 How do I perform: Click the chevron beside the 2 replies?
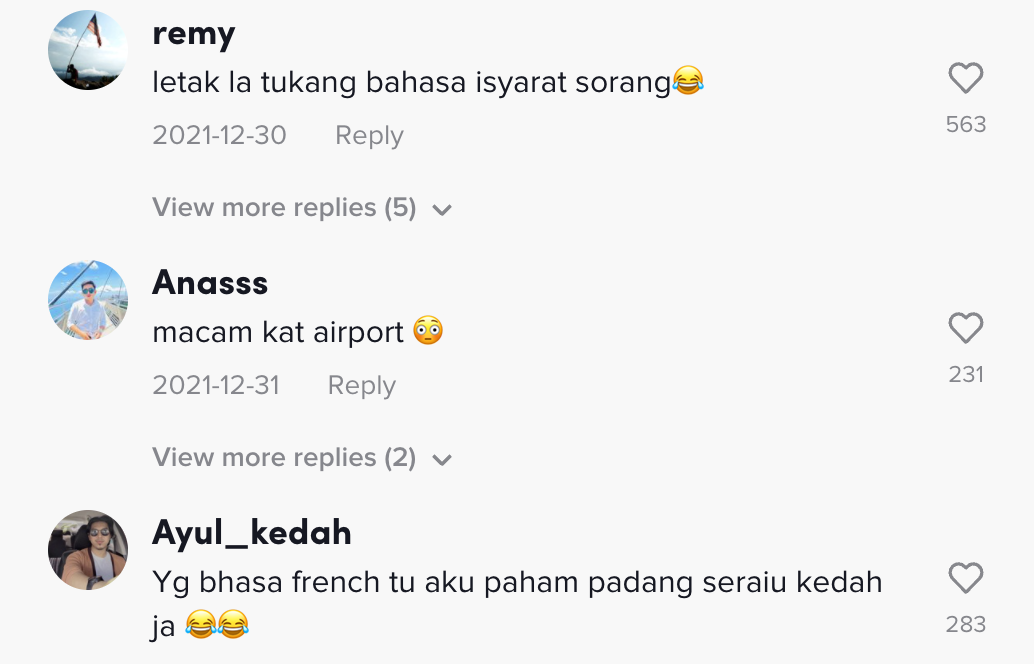[x=442, y=460]
